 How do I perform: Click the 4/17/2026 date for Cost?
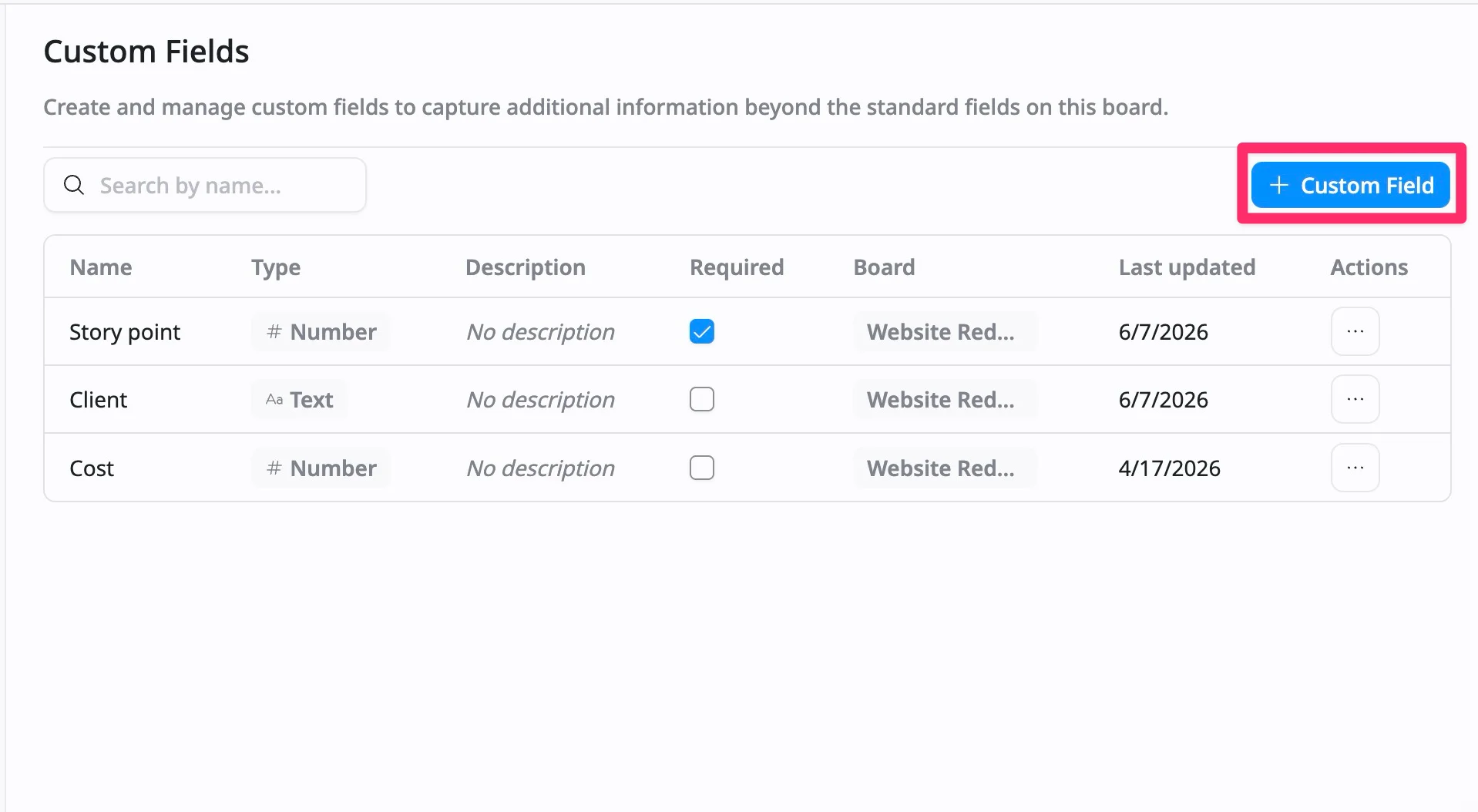click(1169, 468)
